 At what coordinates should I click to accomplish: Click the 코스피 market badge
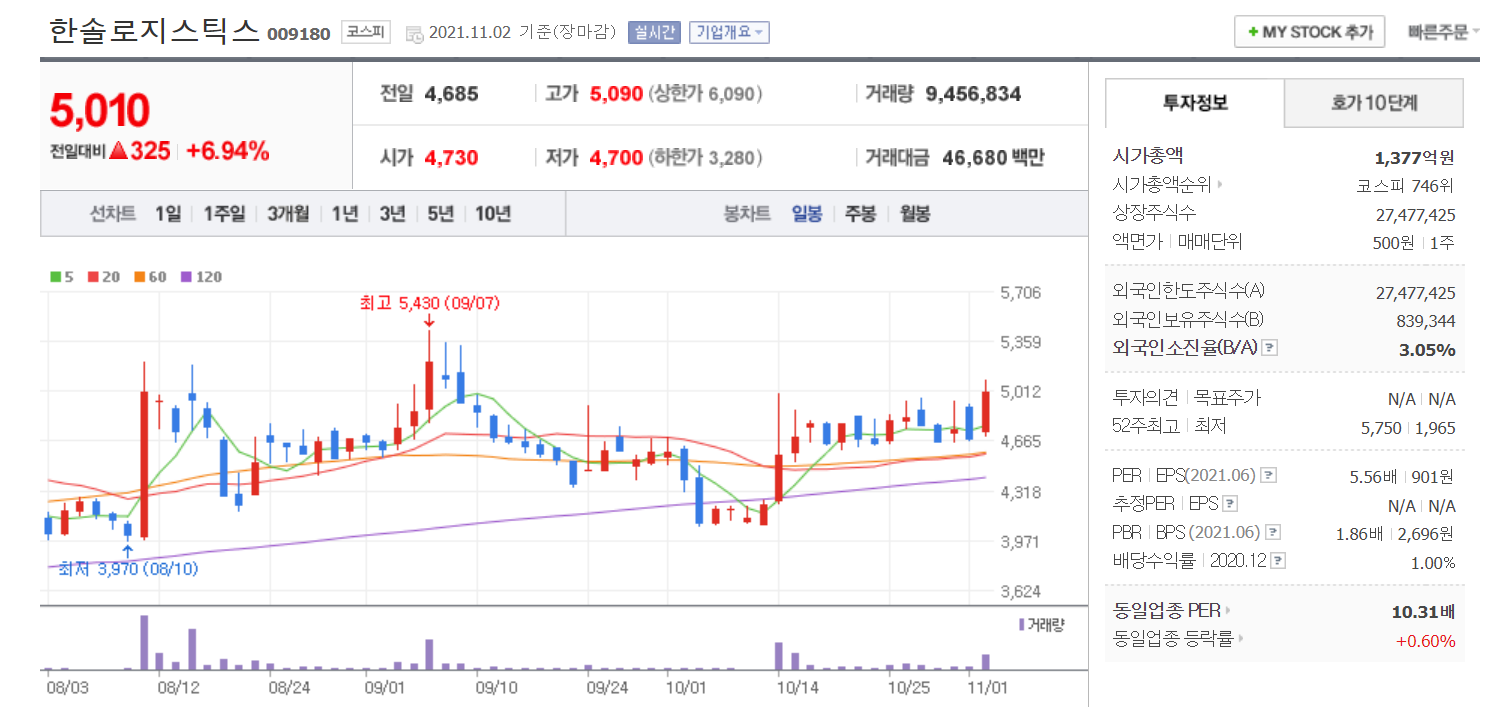pyautogui.click(x=367, y=32)
